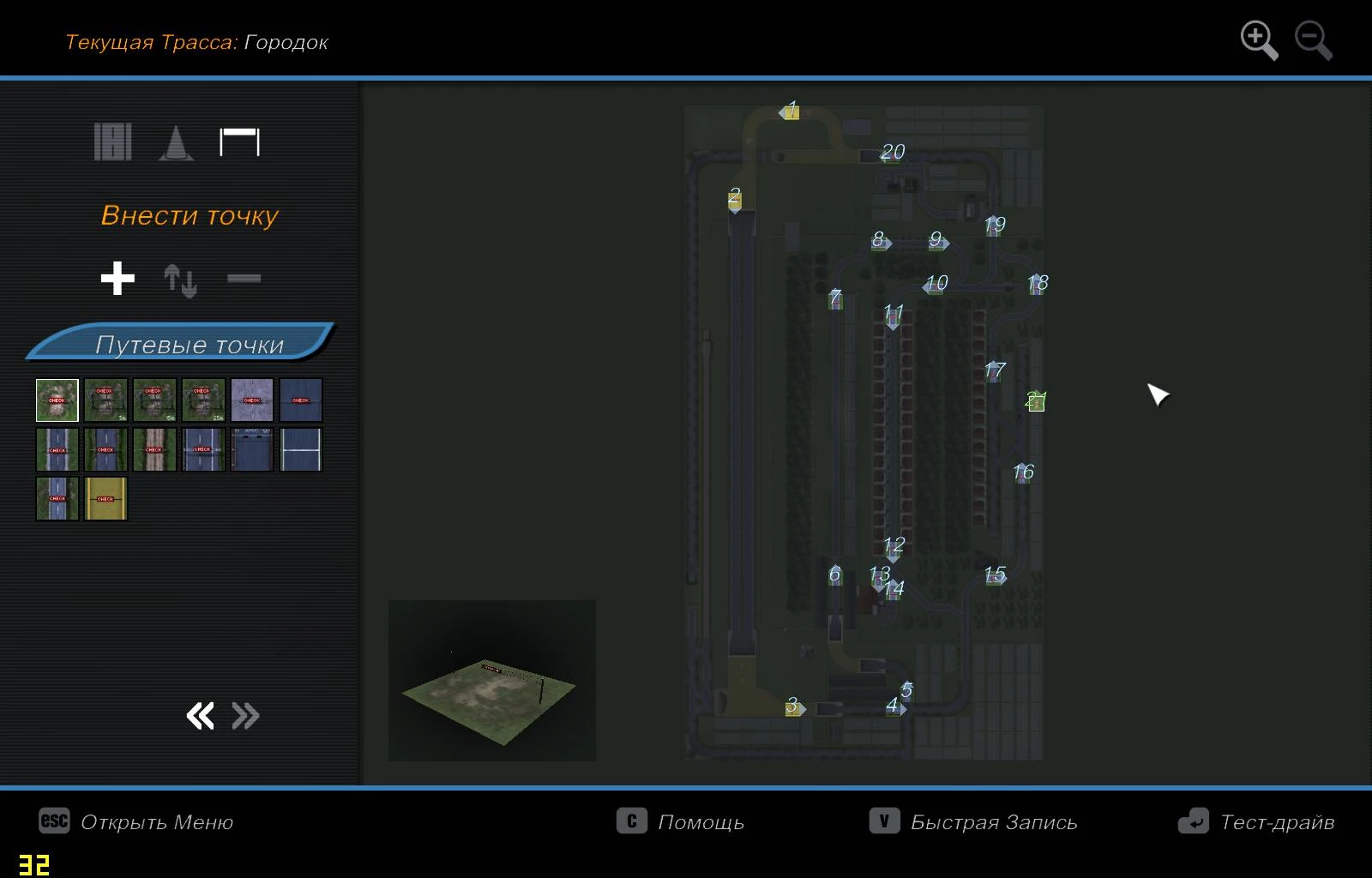1372x878 pixels.
Task: Click Быстрая Запись to quick save
Action: pos(992,821)
